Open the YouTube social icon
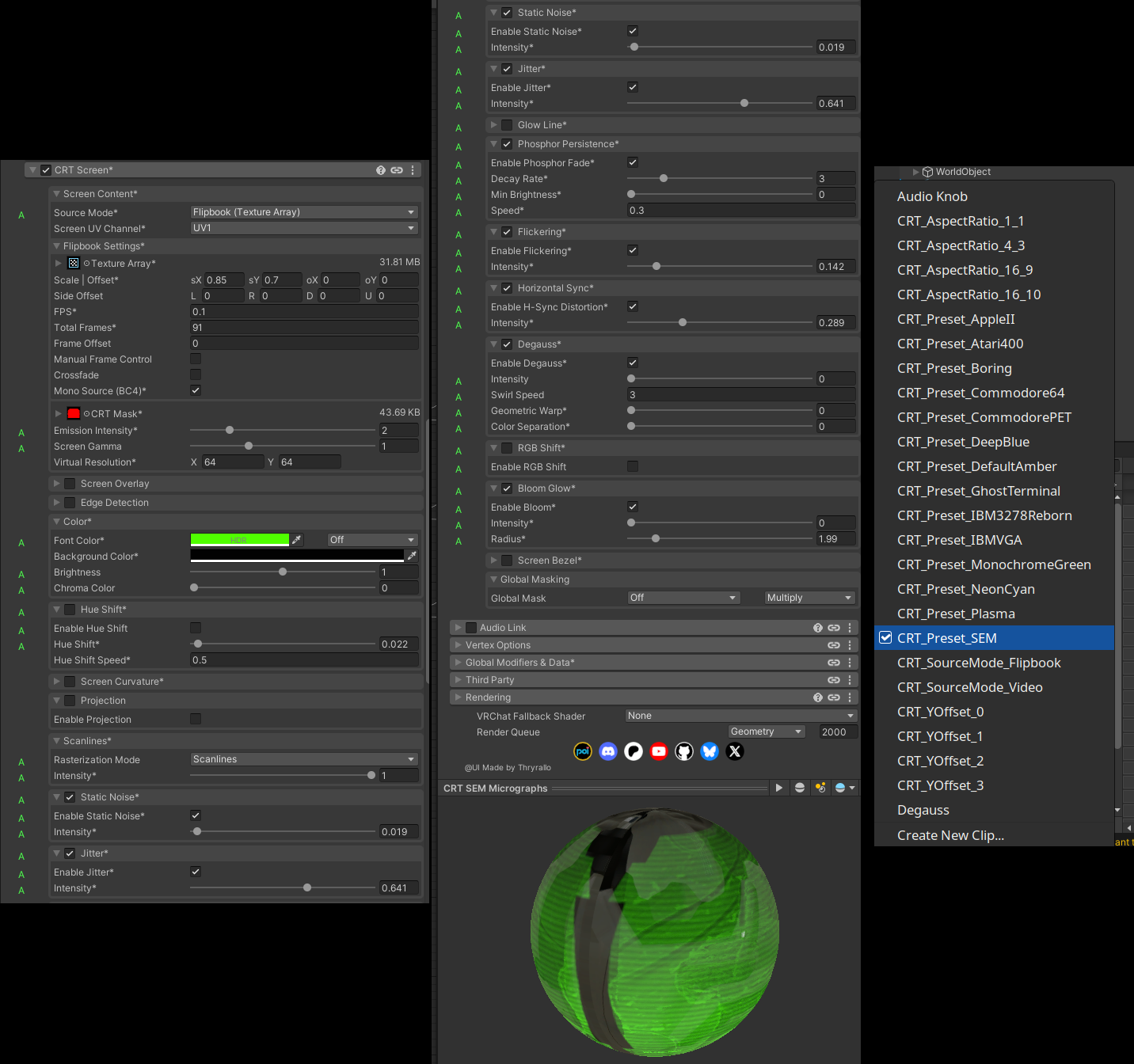 tap(659, 751)
